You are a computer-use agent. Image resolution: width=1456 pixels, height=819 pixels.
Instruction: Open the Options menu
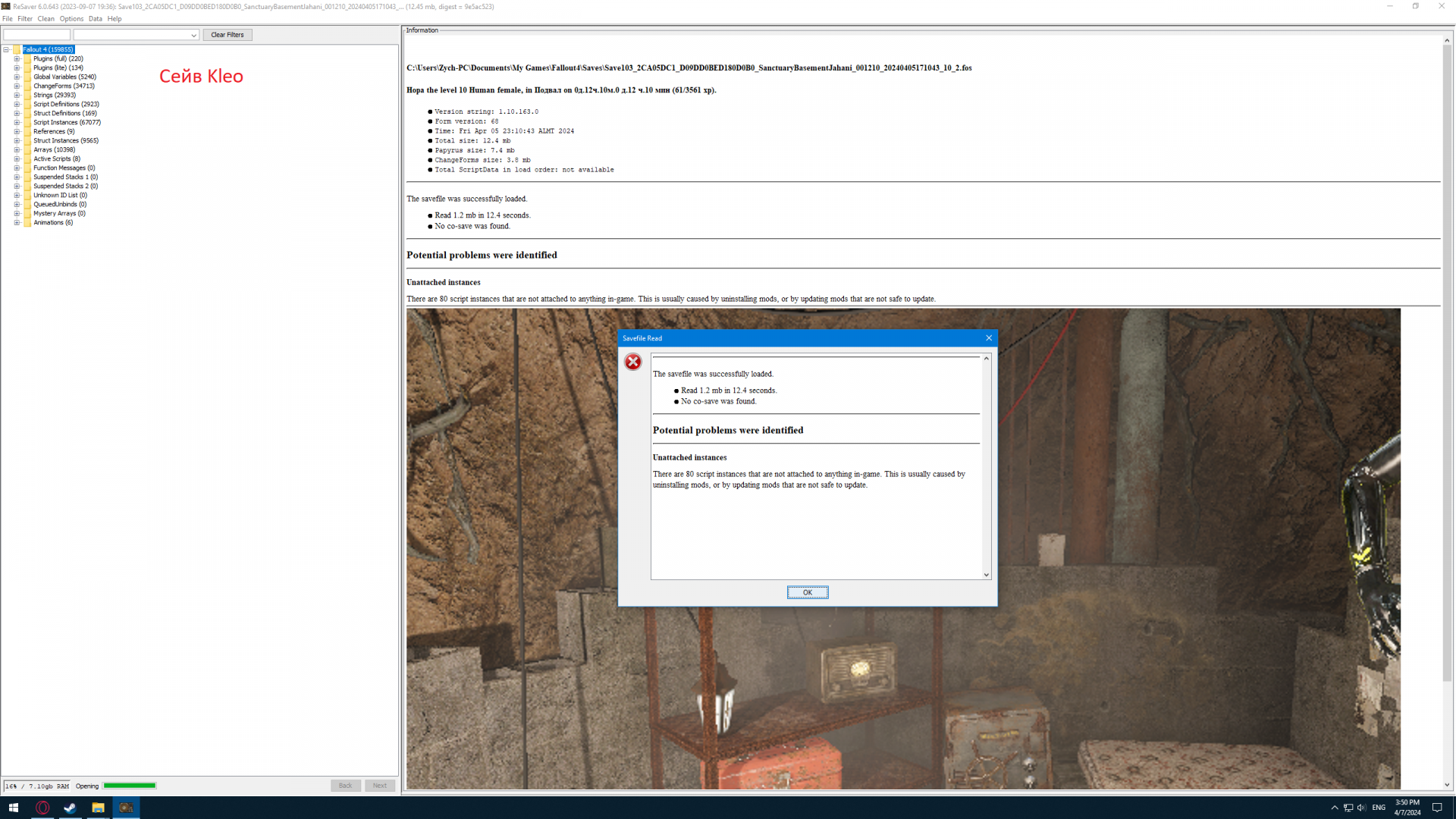(x=71, y=18)
